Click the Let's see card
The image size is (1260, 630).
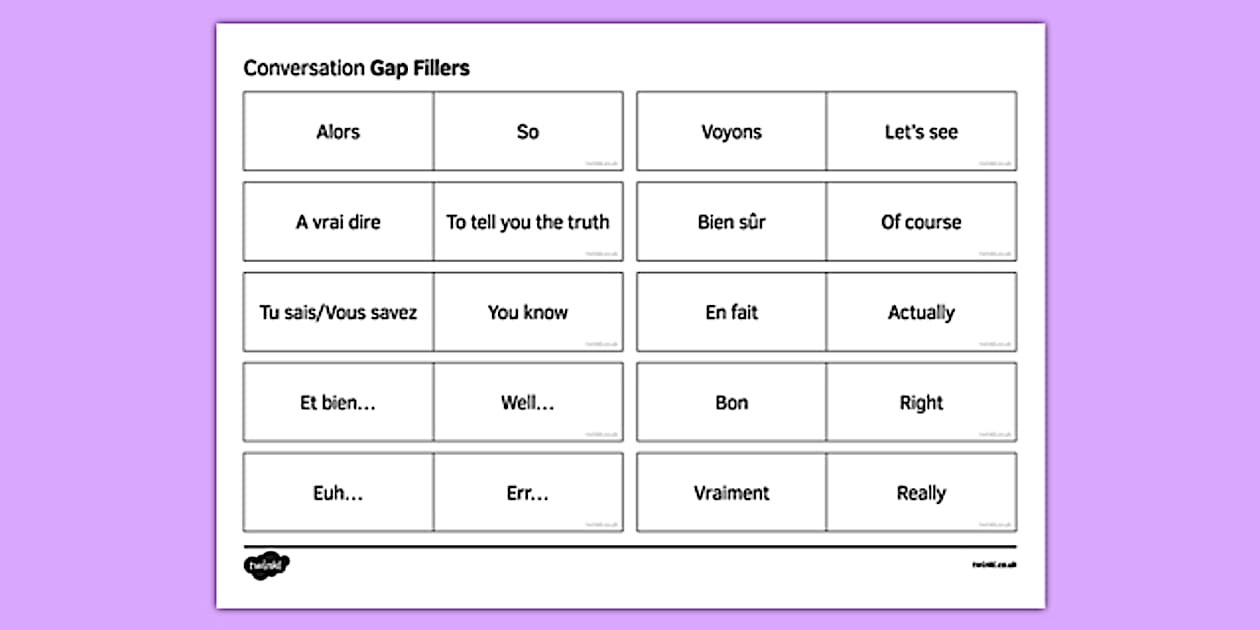(921, 132)
